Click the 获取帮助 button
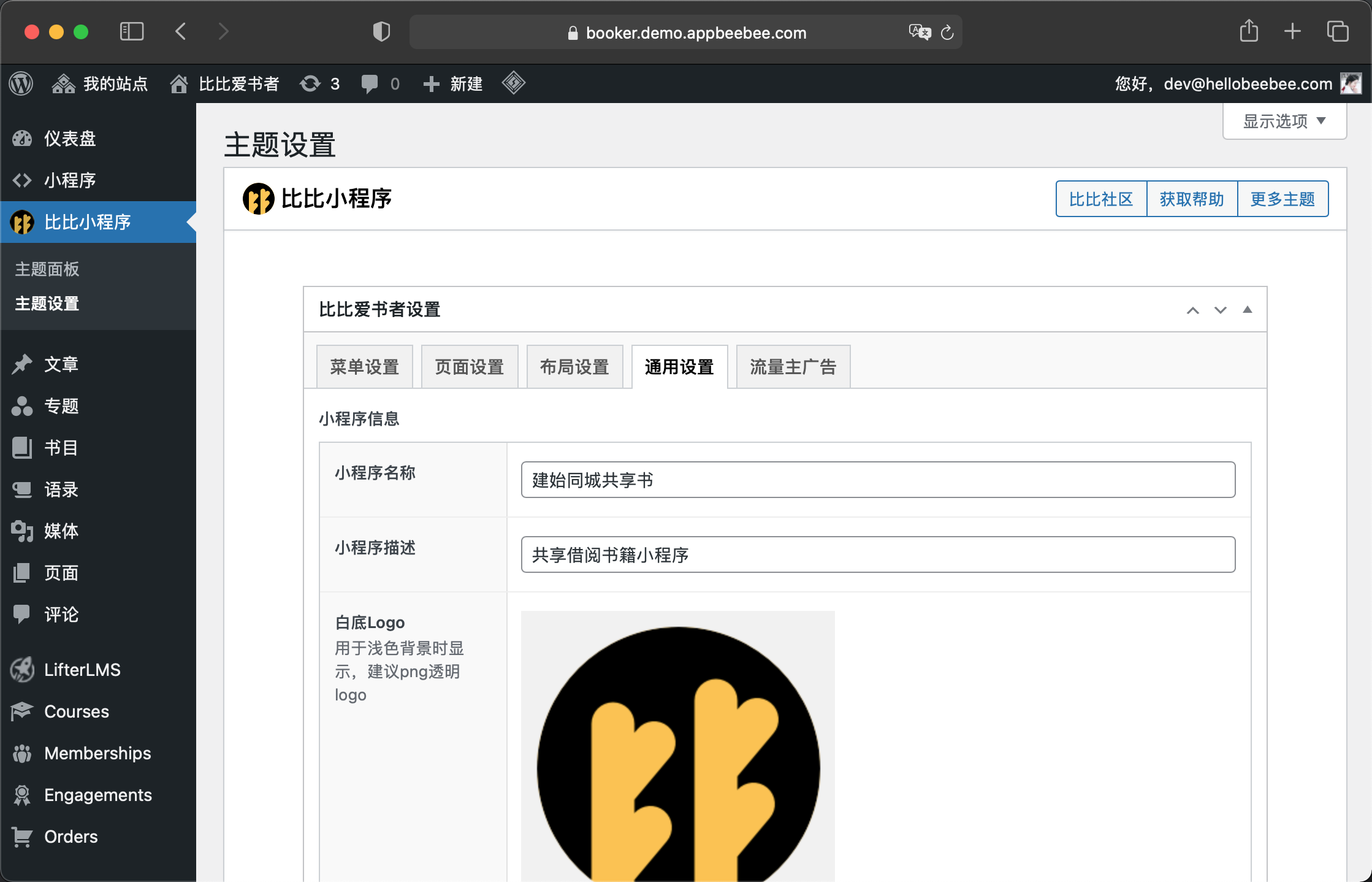The height and width of the screenshot is (882, 1372). (x=1191, y=199)
